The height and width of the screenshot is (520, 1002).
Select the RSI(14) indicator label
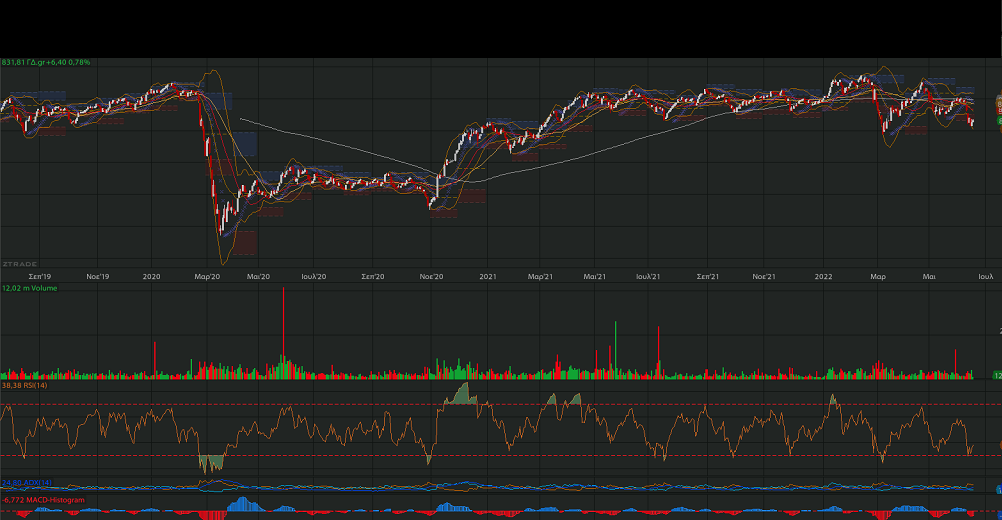click(x=25, y=385)
